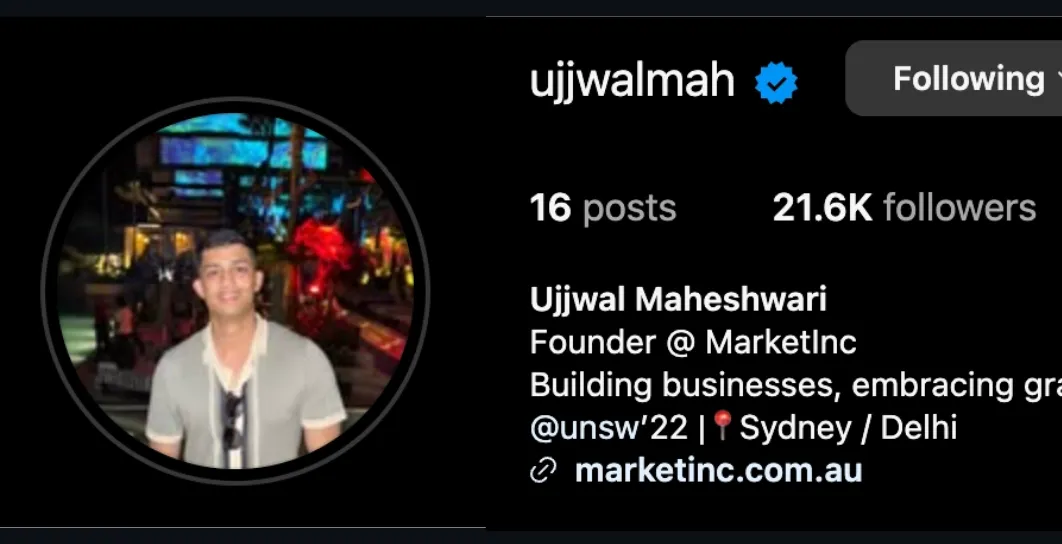This screenshot has height=544, width=1062.
Task: Click the Building businesses bio text
Action: (x=796, y=385)
